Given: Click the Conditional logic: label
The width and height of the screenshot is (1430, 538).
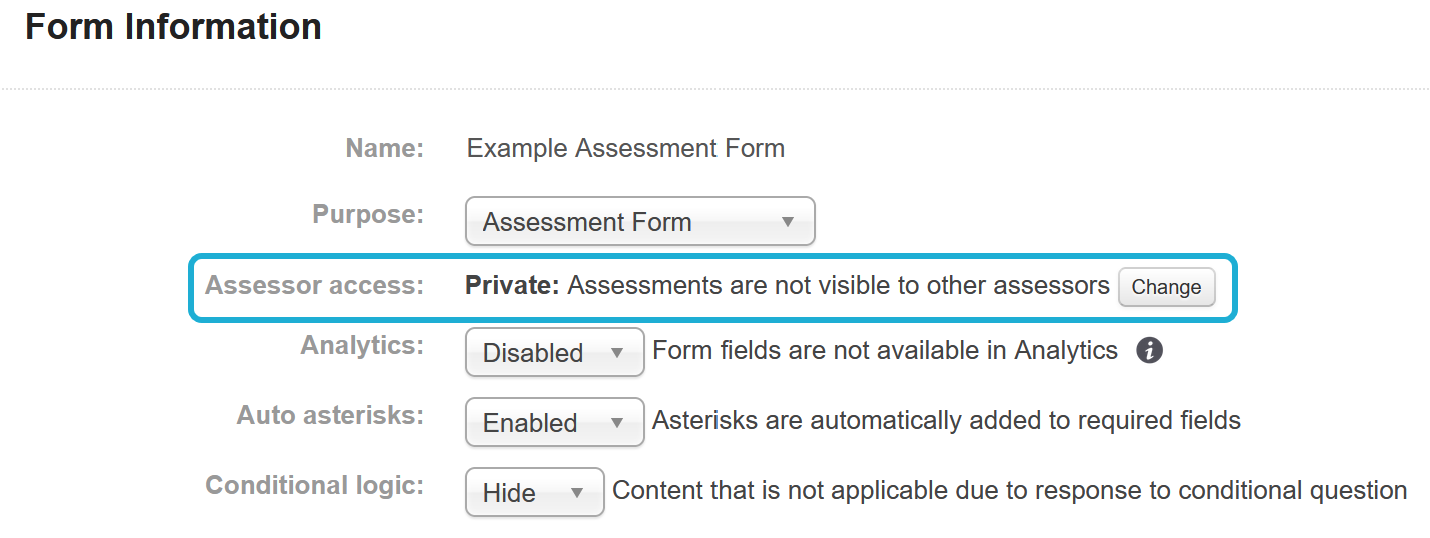Looking at the screenshot, I should 315,486.
